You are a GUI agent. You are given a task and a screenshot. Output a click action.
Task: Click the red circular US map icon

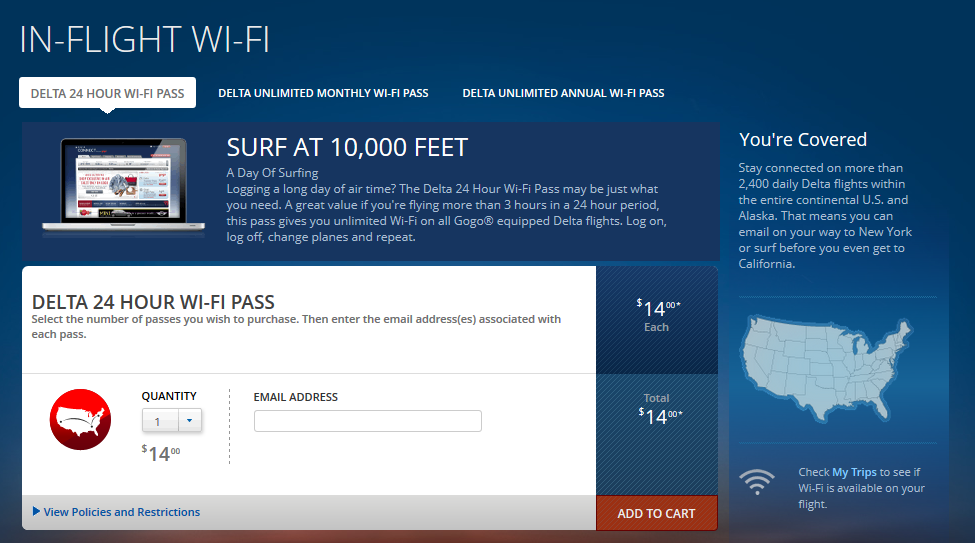click(x=80, y=419)
